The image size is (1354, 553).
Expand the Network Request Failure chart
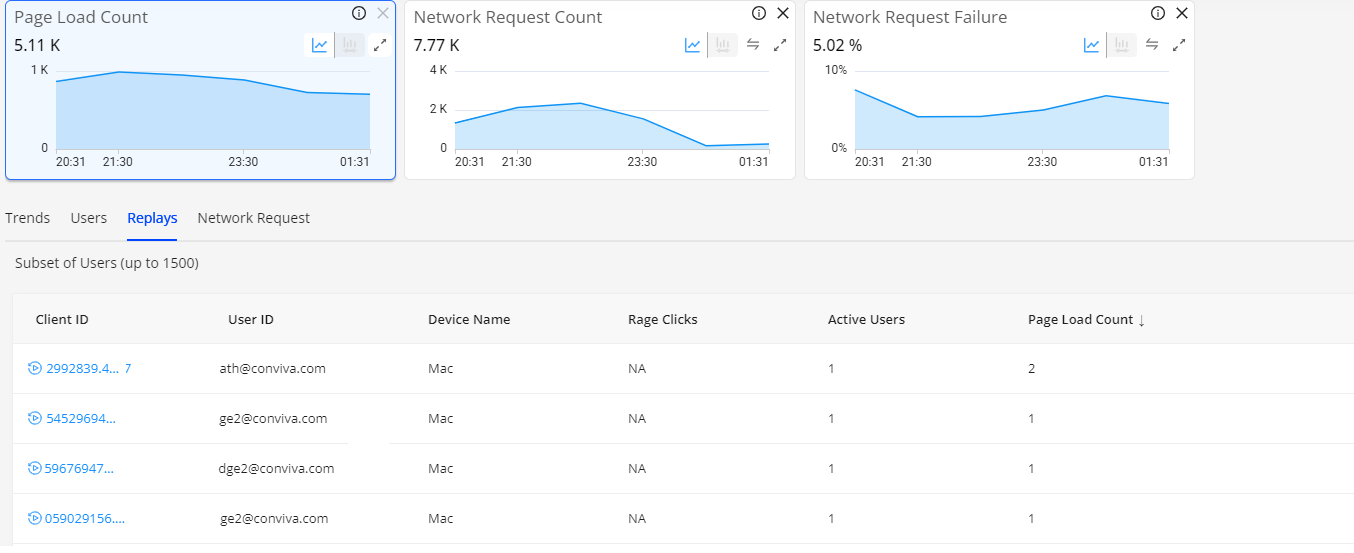tap(1179, 45)
